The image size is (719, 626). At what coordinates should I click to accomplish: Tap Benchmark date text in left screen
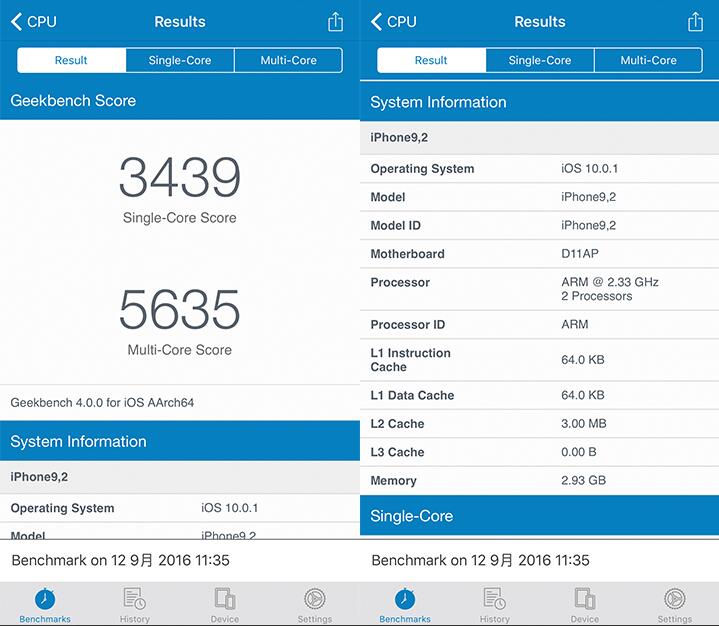click(121, 560)
